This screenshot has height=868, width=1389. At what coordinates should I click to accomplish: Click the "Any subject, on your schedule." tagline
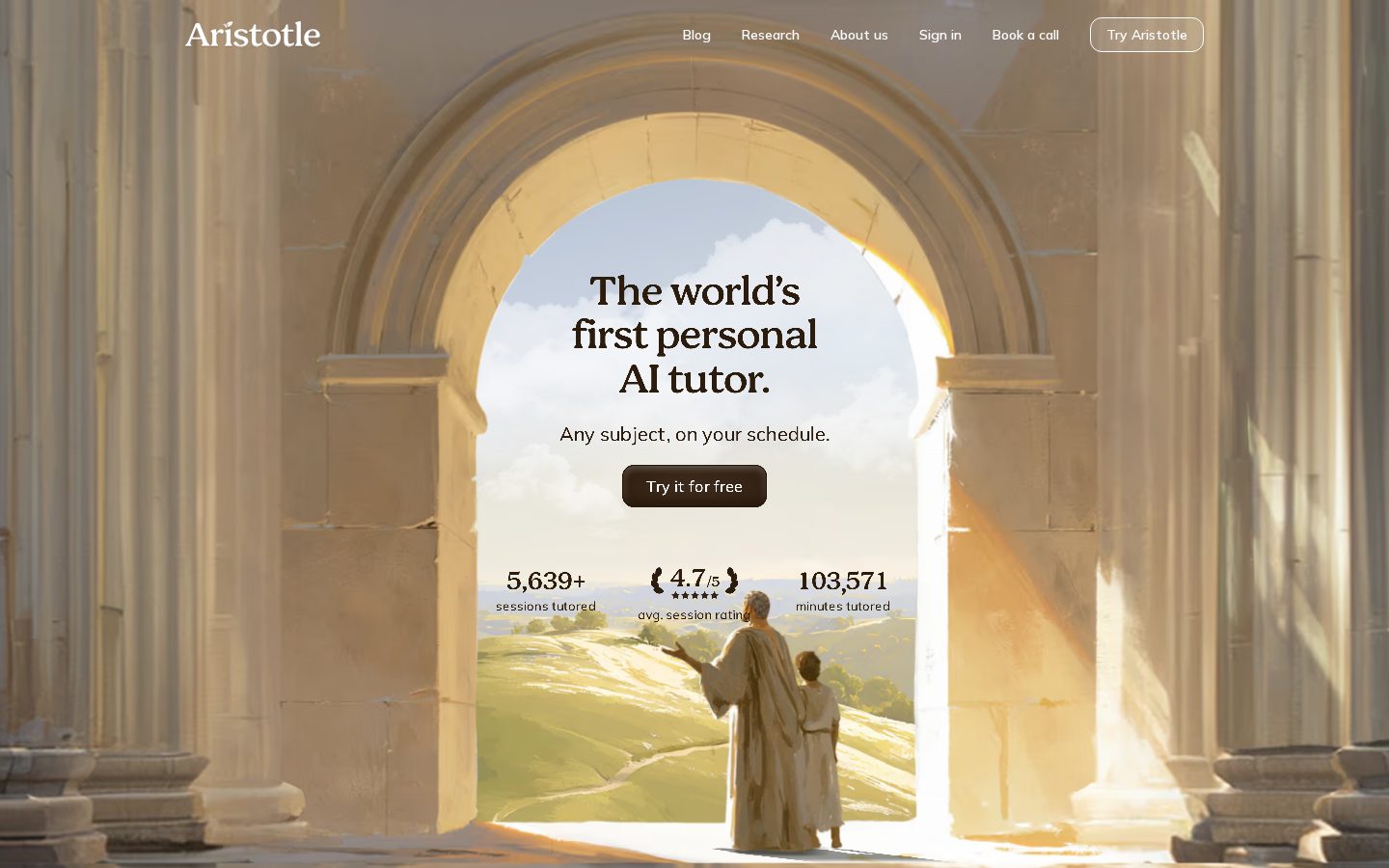coord(694,434)
